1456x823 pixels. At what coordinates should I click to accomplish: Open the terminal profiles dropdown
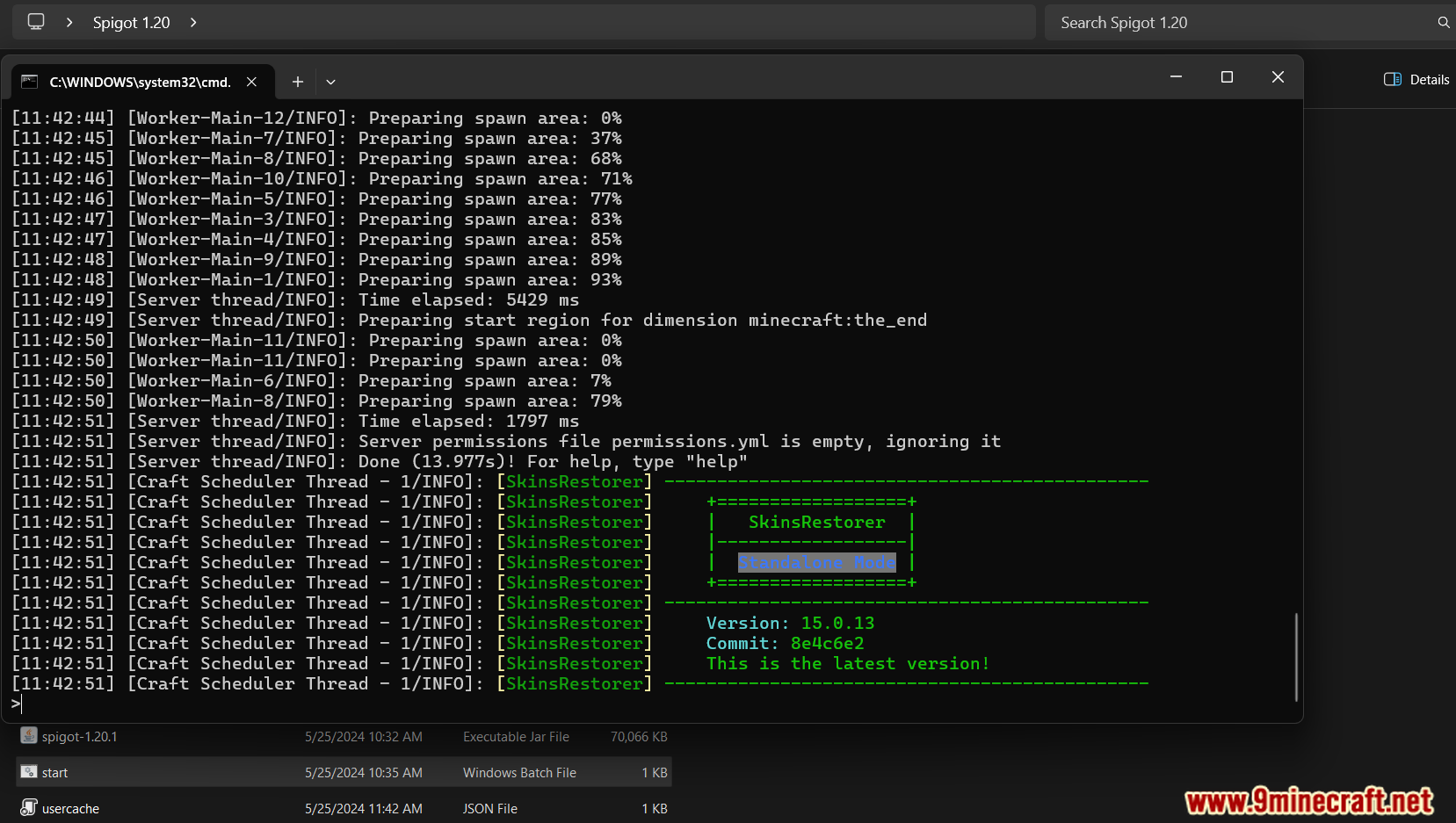(x=330, y=82)
